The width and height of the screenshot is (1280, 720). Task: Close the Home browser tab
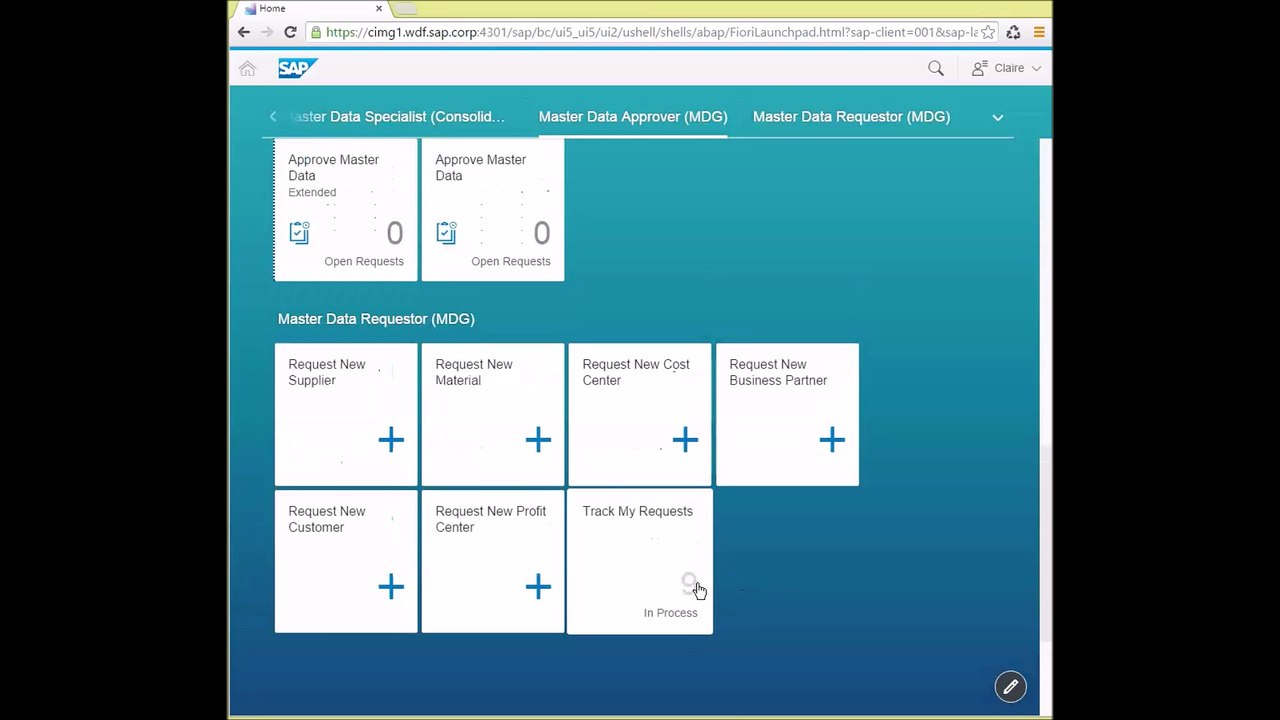coord(379,8)
